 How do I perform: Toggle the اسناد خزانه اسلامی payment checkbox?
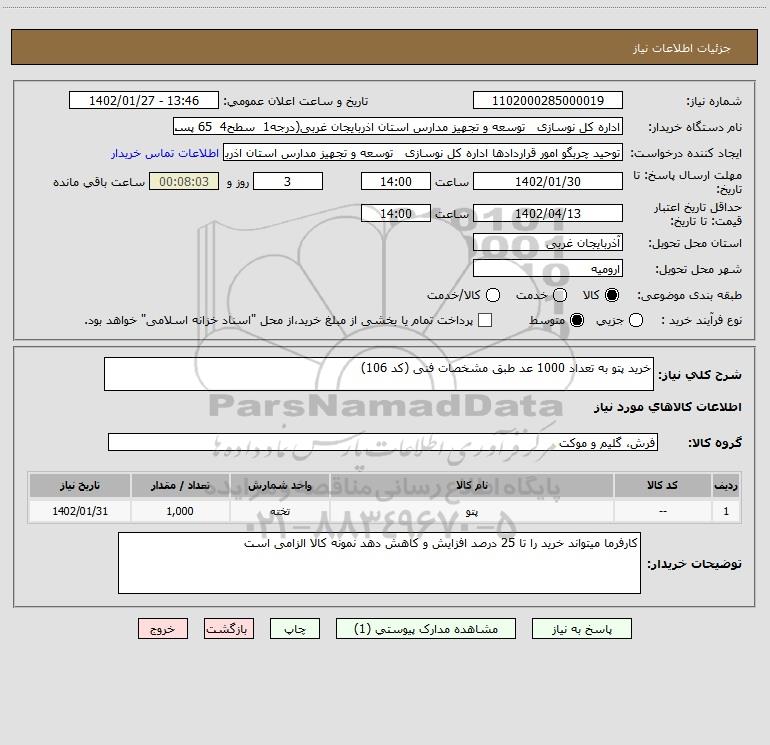[x=485, y=320]
